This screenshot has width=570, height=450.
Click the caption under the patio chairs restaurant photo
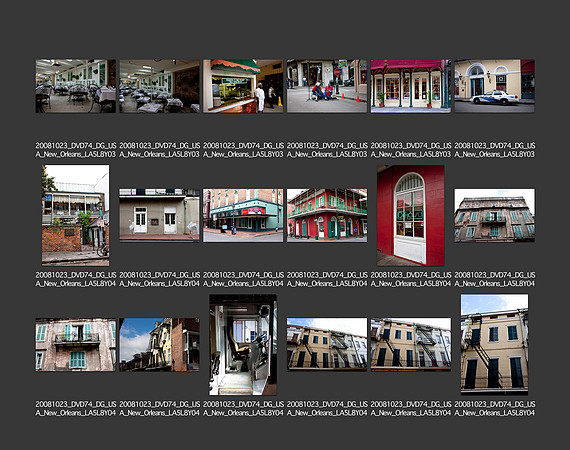tap(76, 150)
